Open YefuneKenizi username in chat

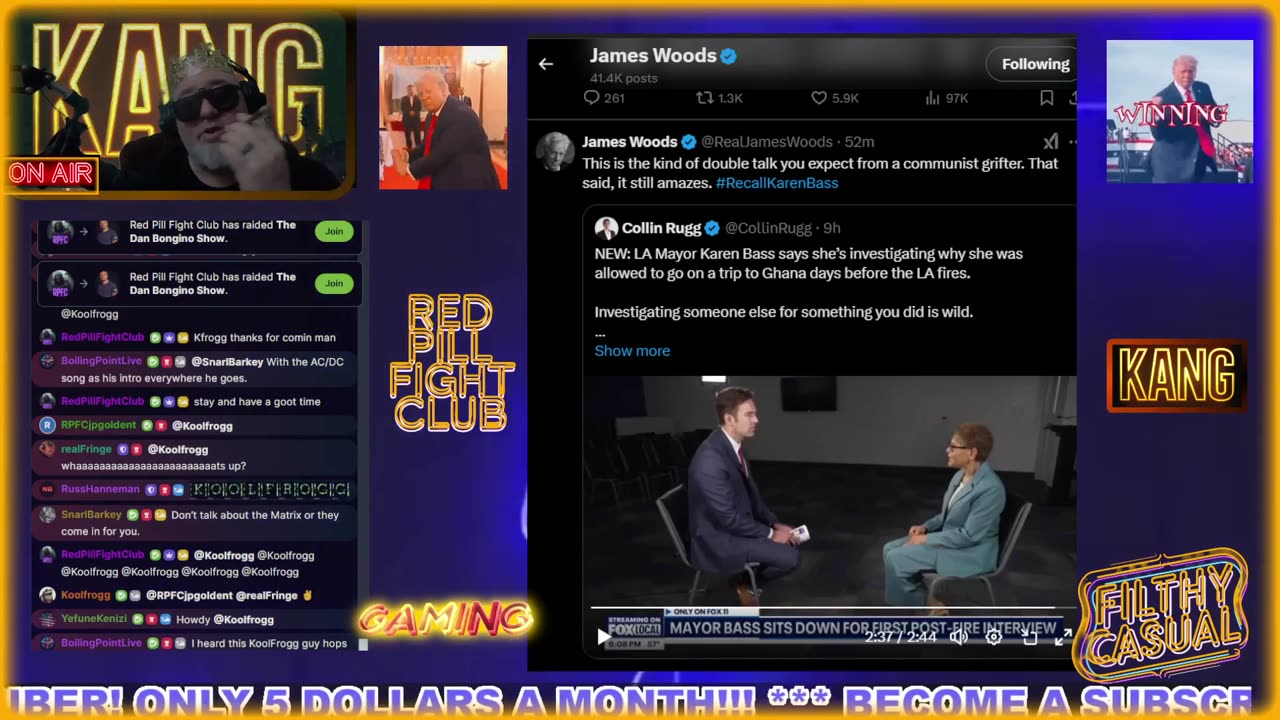[94, 619]
